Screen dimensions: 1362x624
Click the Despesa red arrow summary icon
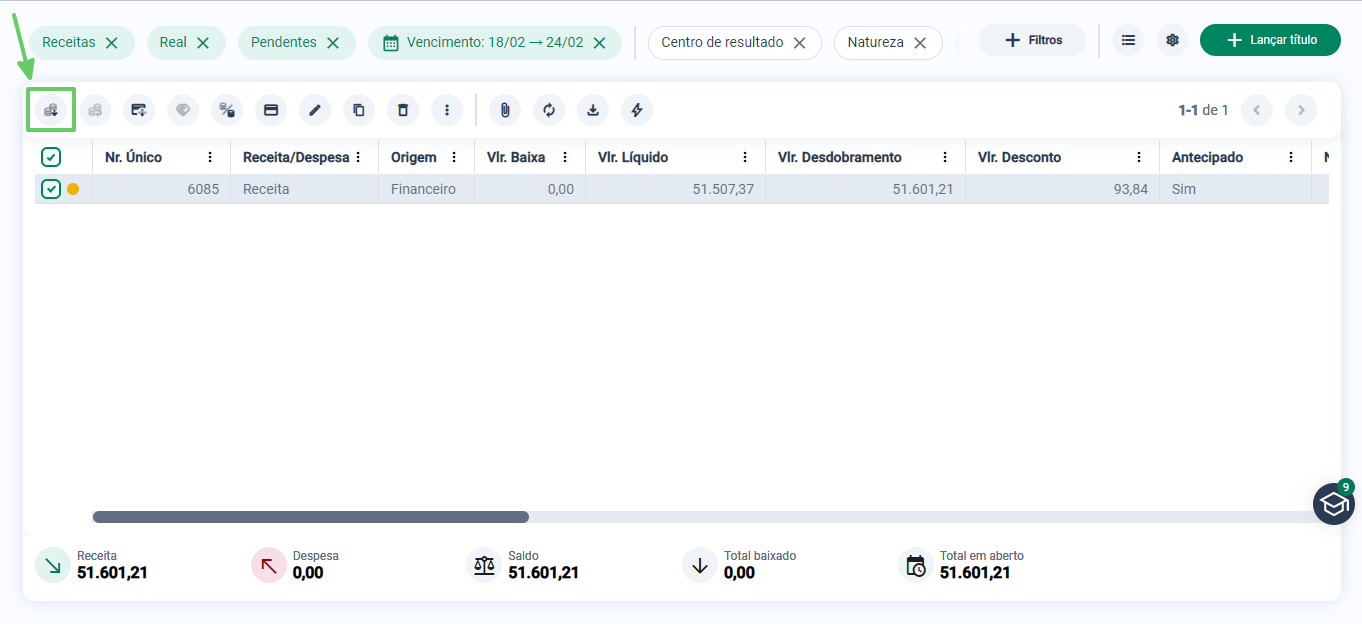click(x=269, y=565)
